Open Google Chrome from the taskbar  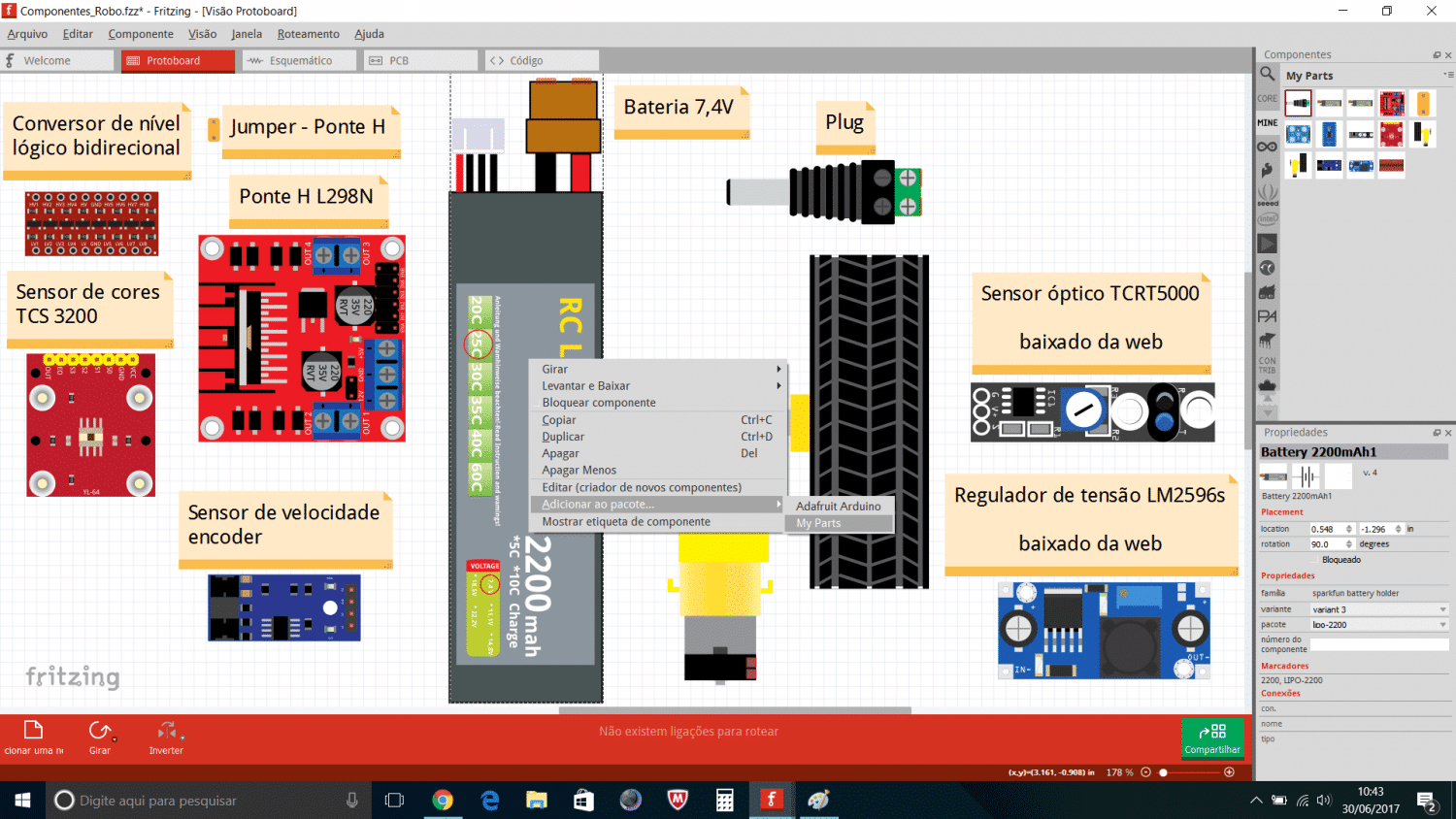(x=443, y=801)
